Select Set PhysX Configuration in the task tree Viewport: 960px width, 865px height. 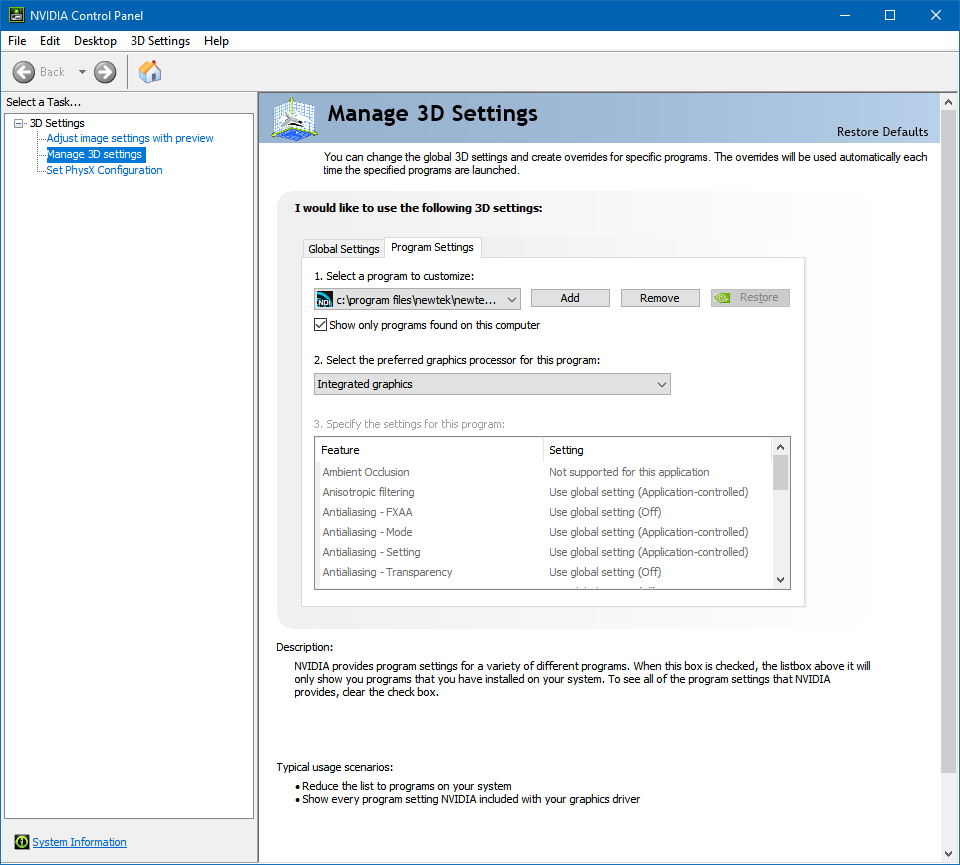[x=104, y=169]
